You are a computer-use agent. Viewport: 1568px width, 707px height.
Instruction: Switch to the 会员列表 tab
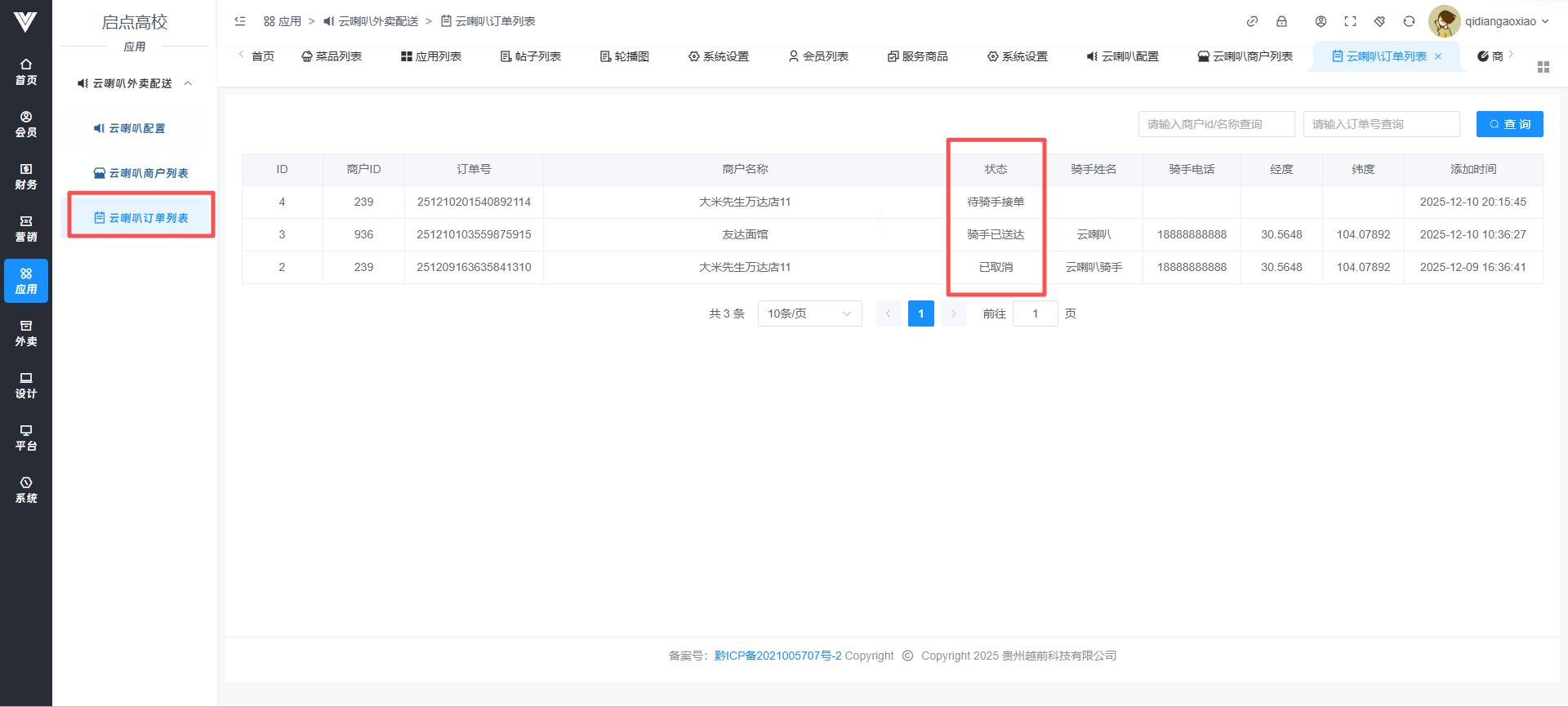(817, 56)
